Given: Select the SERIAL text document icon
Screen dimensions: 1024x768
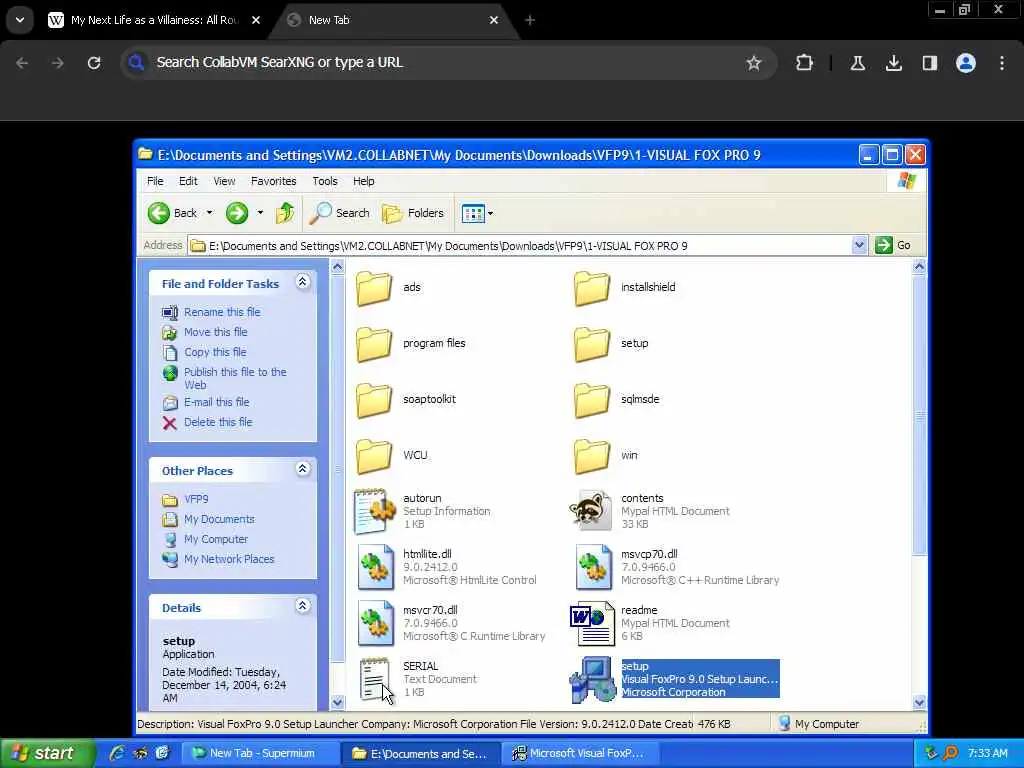Looking at the screenshot, I should click(x=375, y=679).
